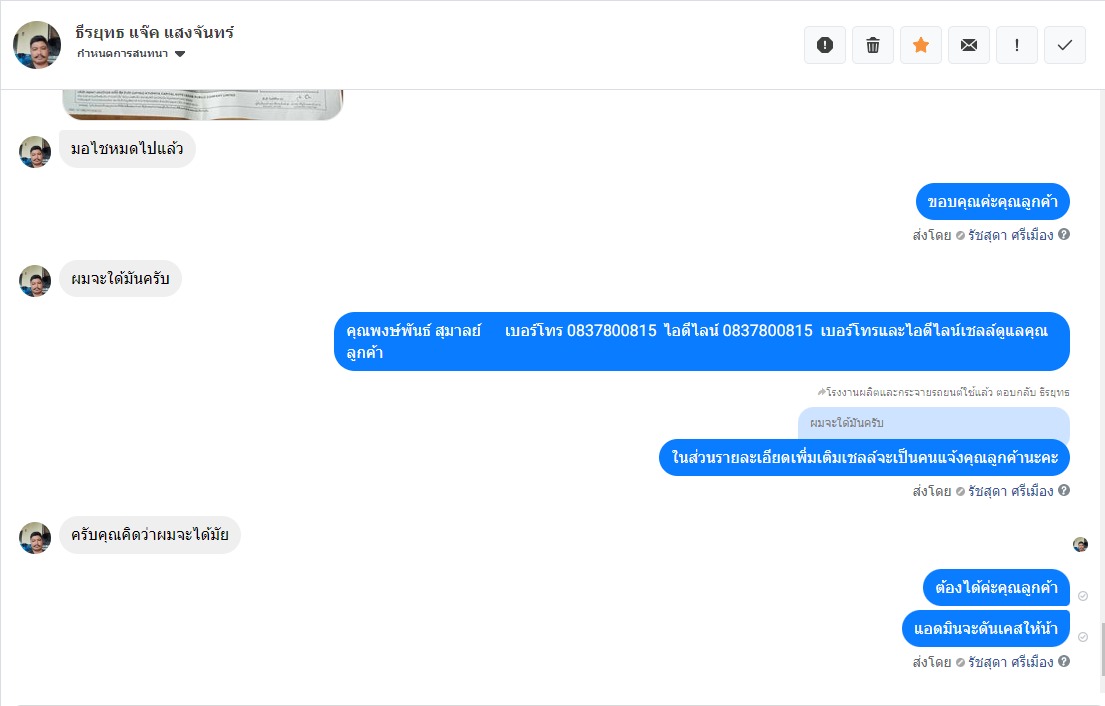The image size is (1105, 706).
Task: Expand the กำหนดการสนทนา dropdown arrow
Action: point(180,54)
